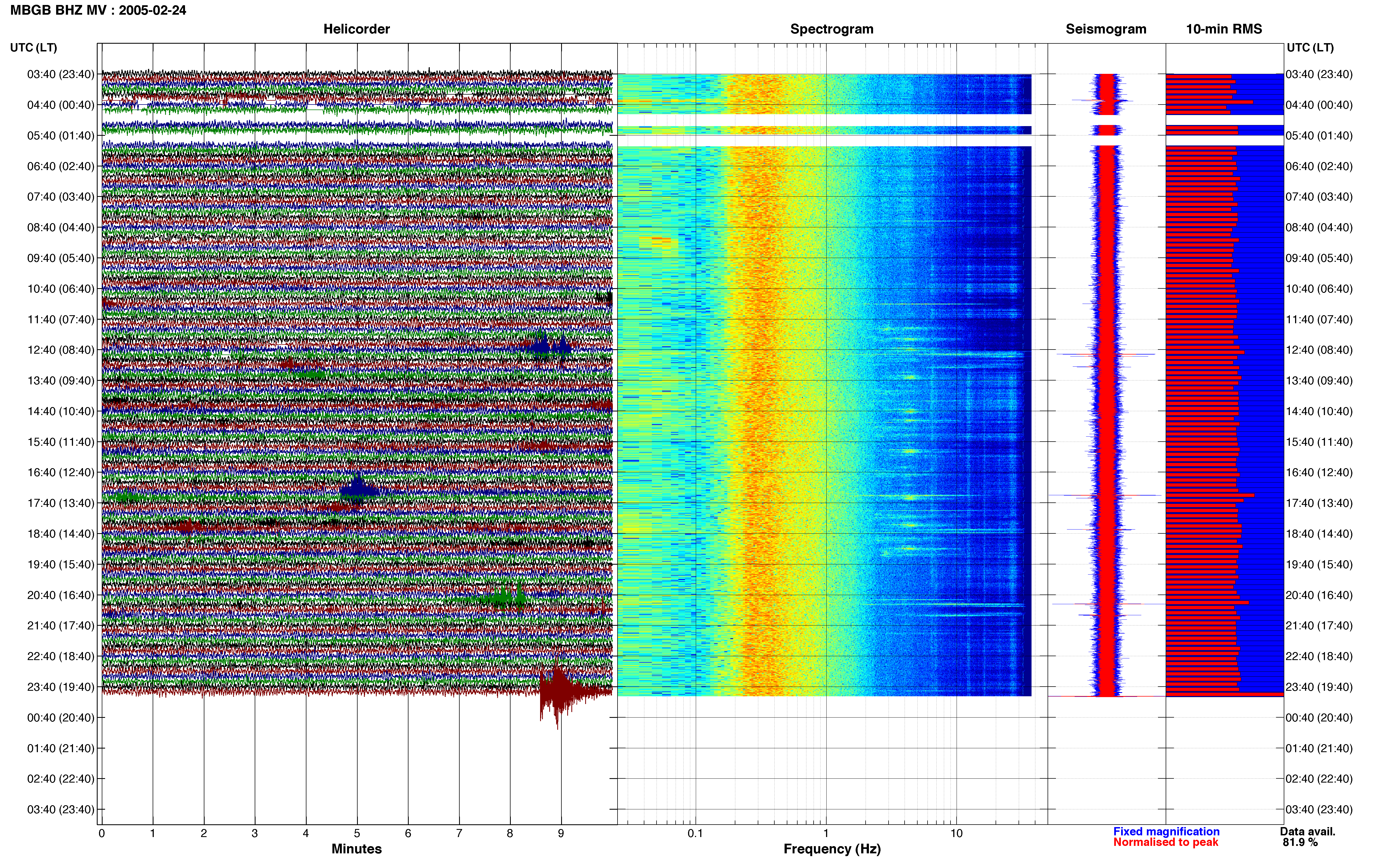
Task: Click left time label "19:40 (15:40)"
Action: (61, 564)
